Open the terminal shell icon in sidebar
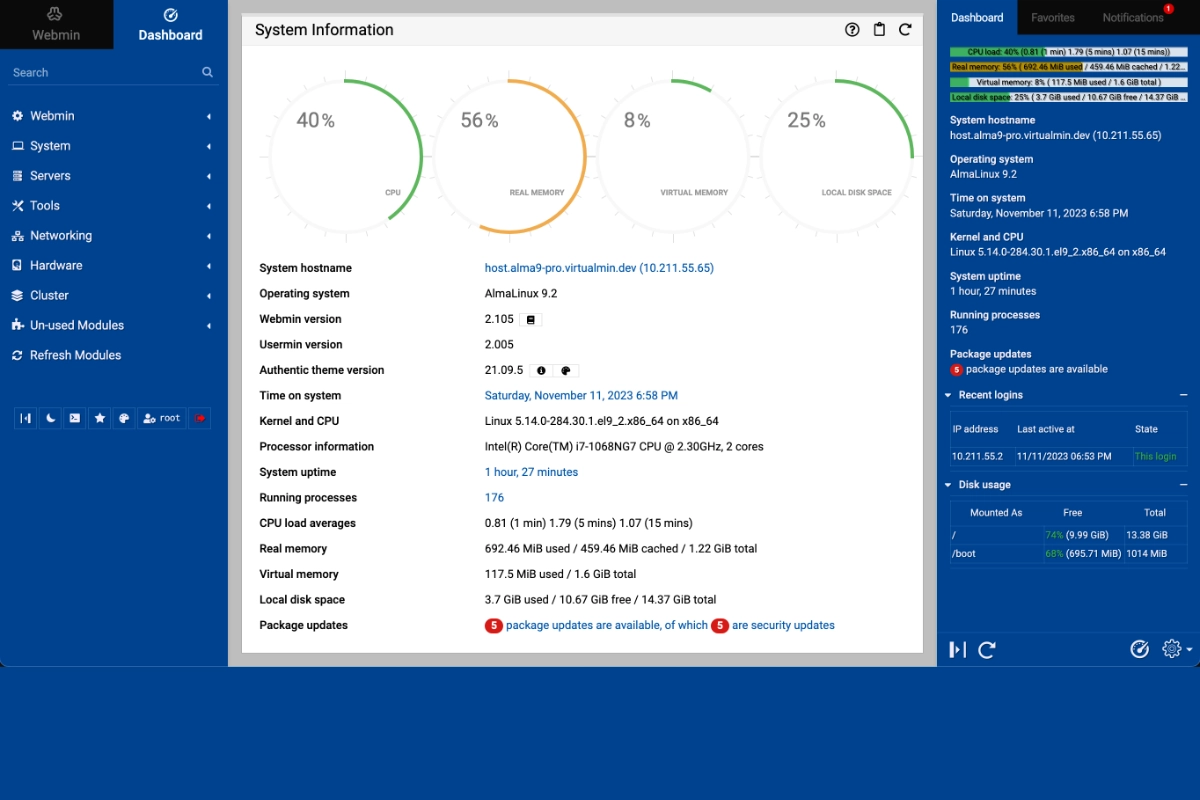 click(74, 418)
